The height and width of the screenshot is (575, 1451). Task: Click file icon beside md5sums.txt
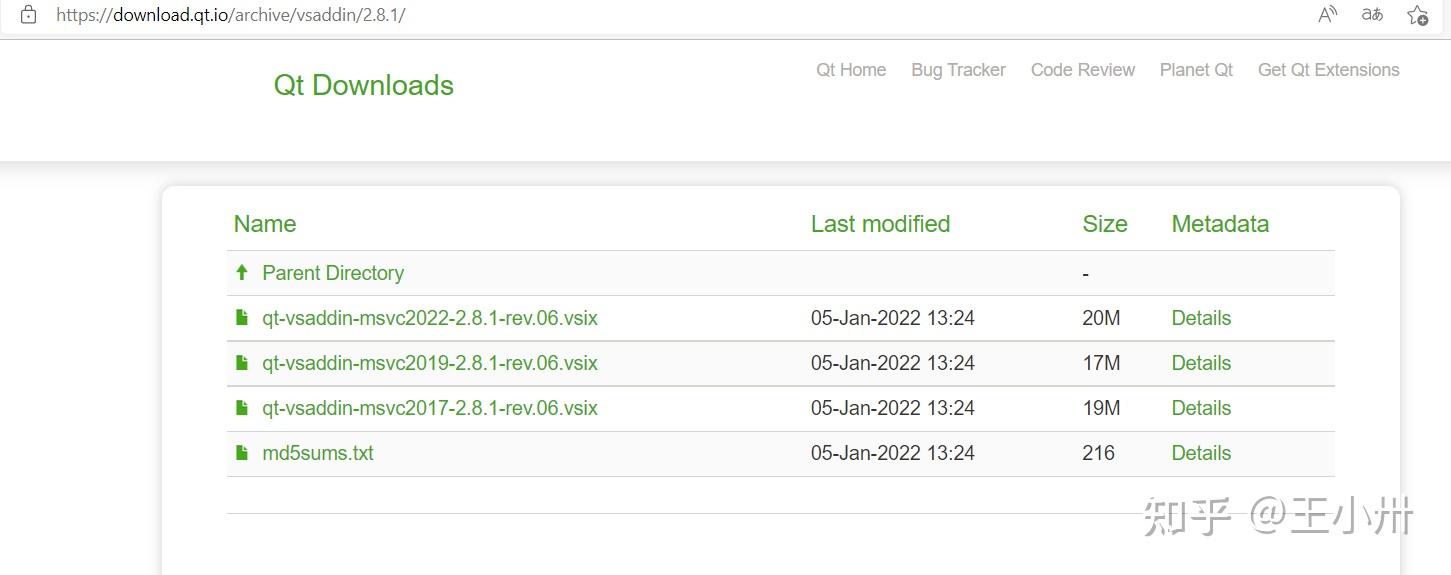tap(241, 453)
